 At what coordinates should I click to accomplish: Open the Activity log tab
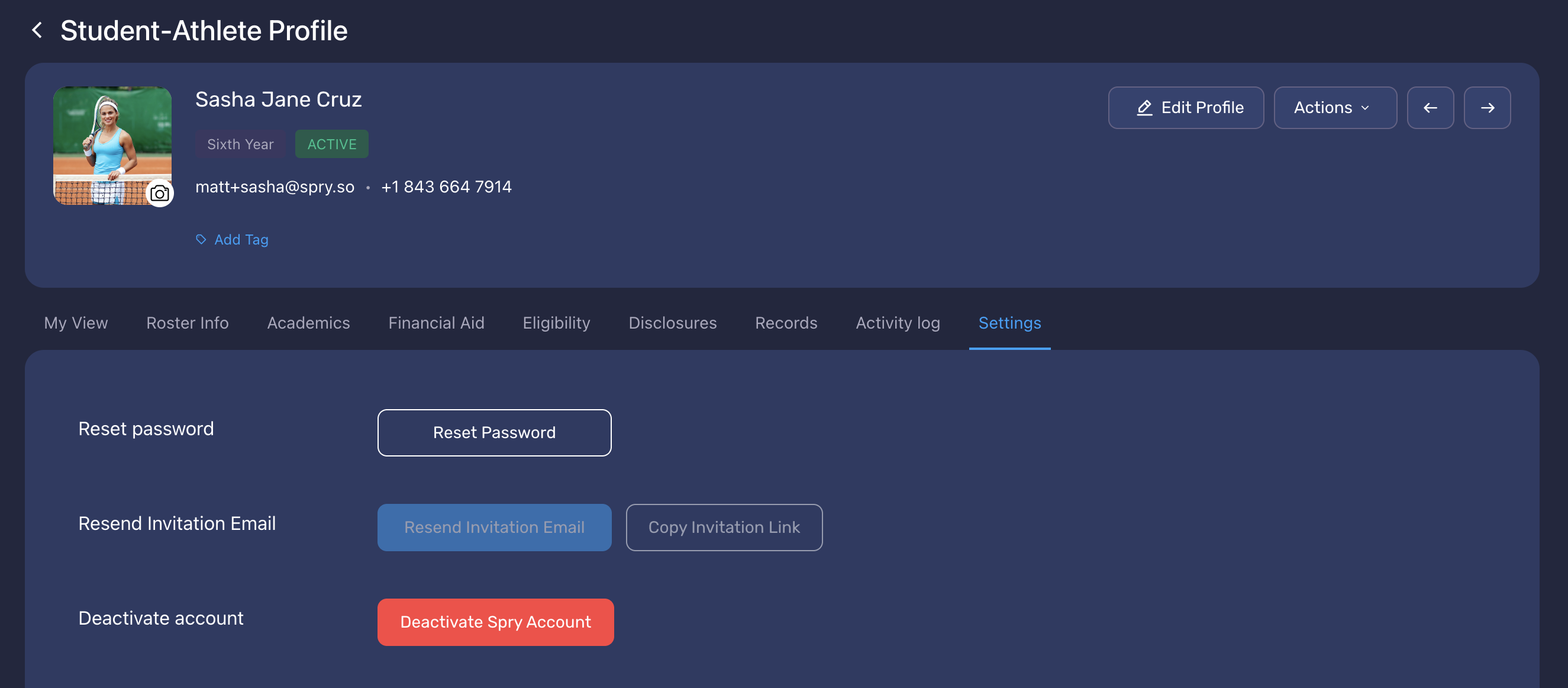tap(898, 323)
